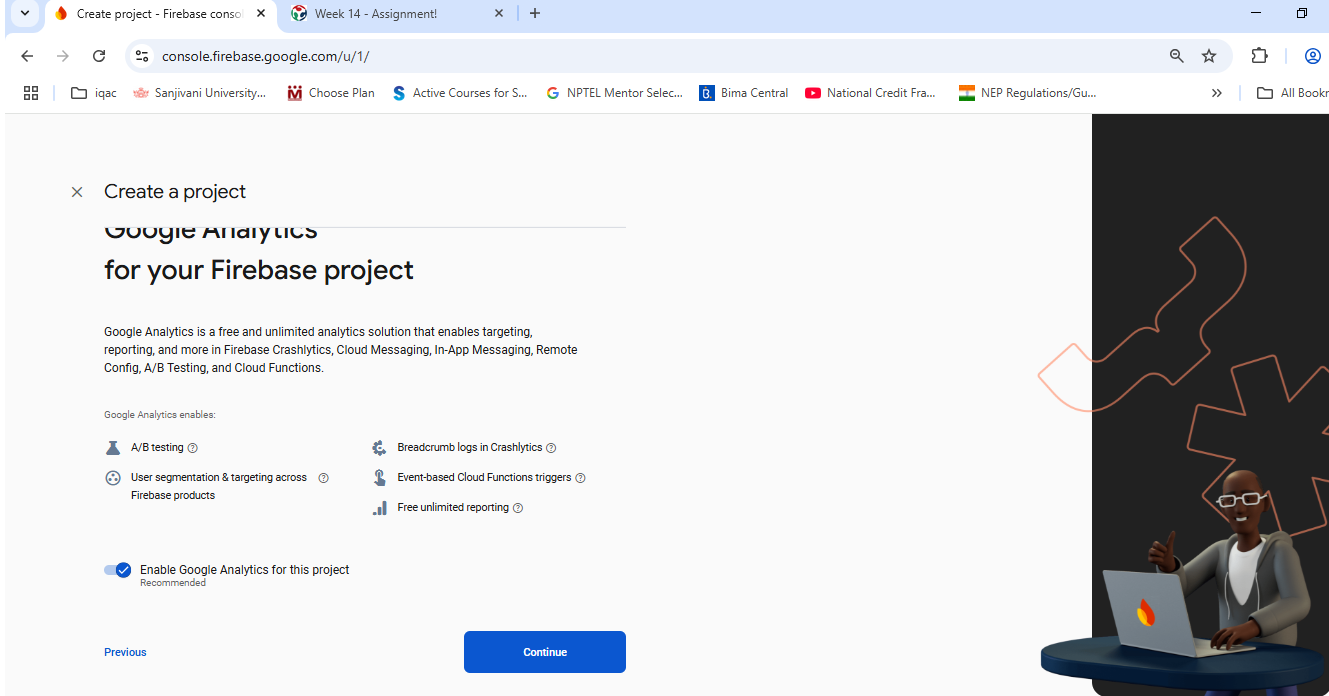Open help icon next to Free unlimited reporting
1329x696 pixels.
[x=518, y=508]
